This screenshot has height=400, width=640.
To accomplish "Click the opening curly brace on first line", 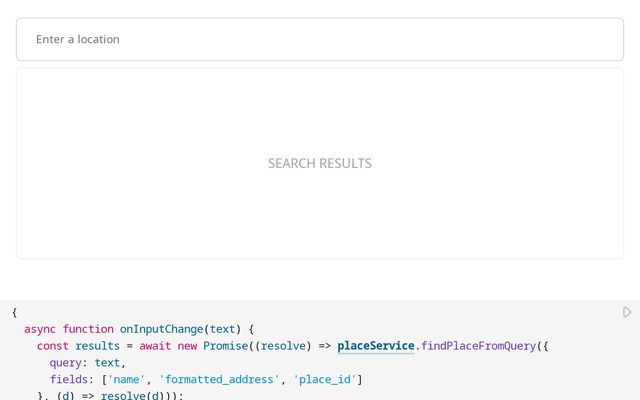I will [x=15, y=312].
